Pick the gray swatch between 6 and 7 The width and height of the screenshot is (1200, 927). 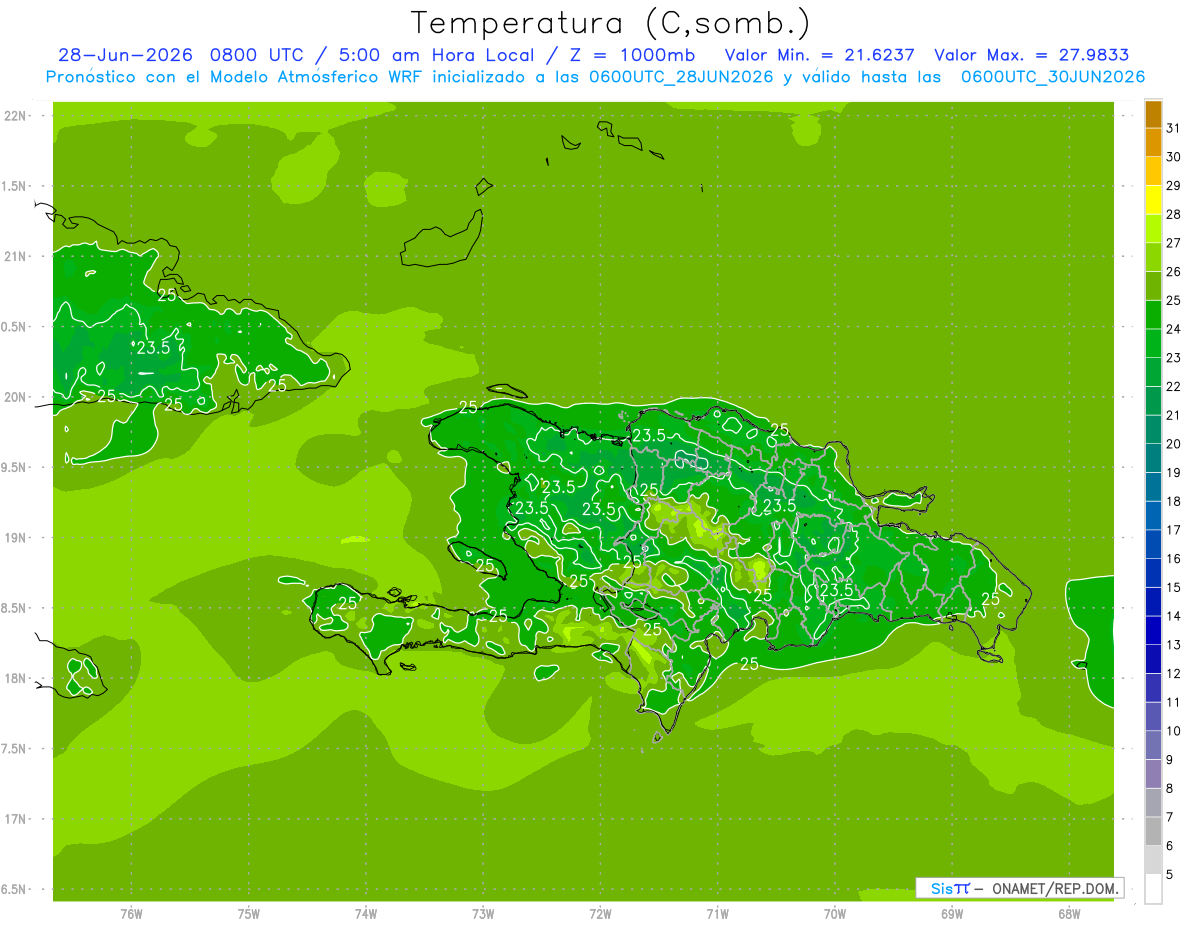pyautogui.click(x=1153, y=831)
